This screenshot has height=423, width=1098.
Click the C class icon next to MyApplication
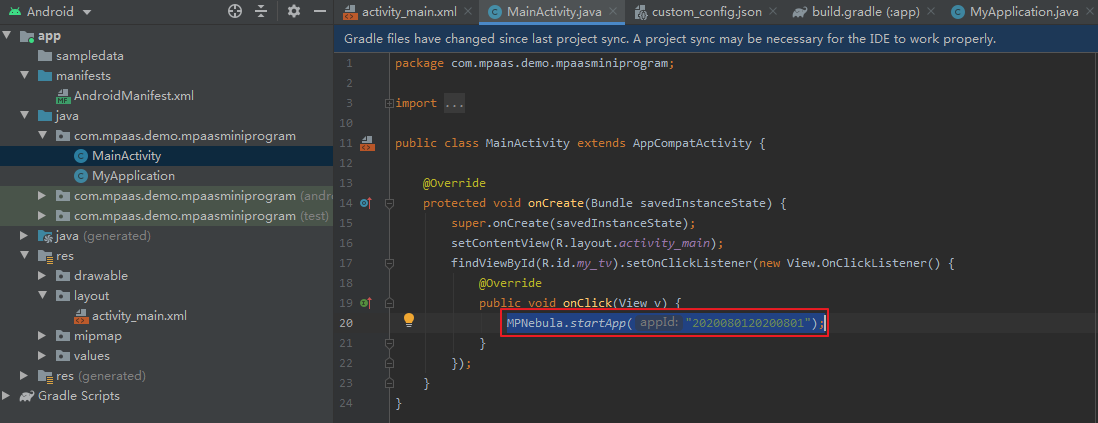(x=81, y=176)
